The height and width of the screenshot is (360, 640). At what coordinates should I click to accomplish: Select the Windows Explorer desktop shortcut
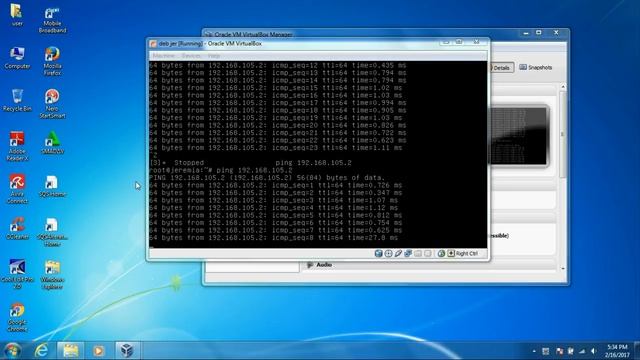[52, 275]
